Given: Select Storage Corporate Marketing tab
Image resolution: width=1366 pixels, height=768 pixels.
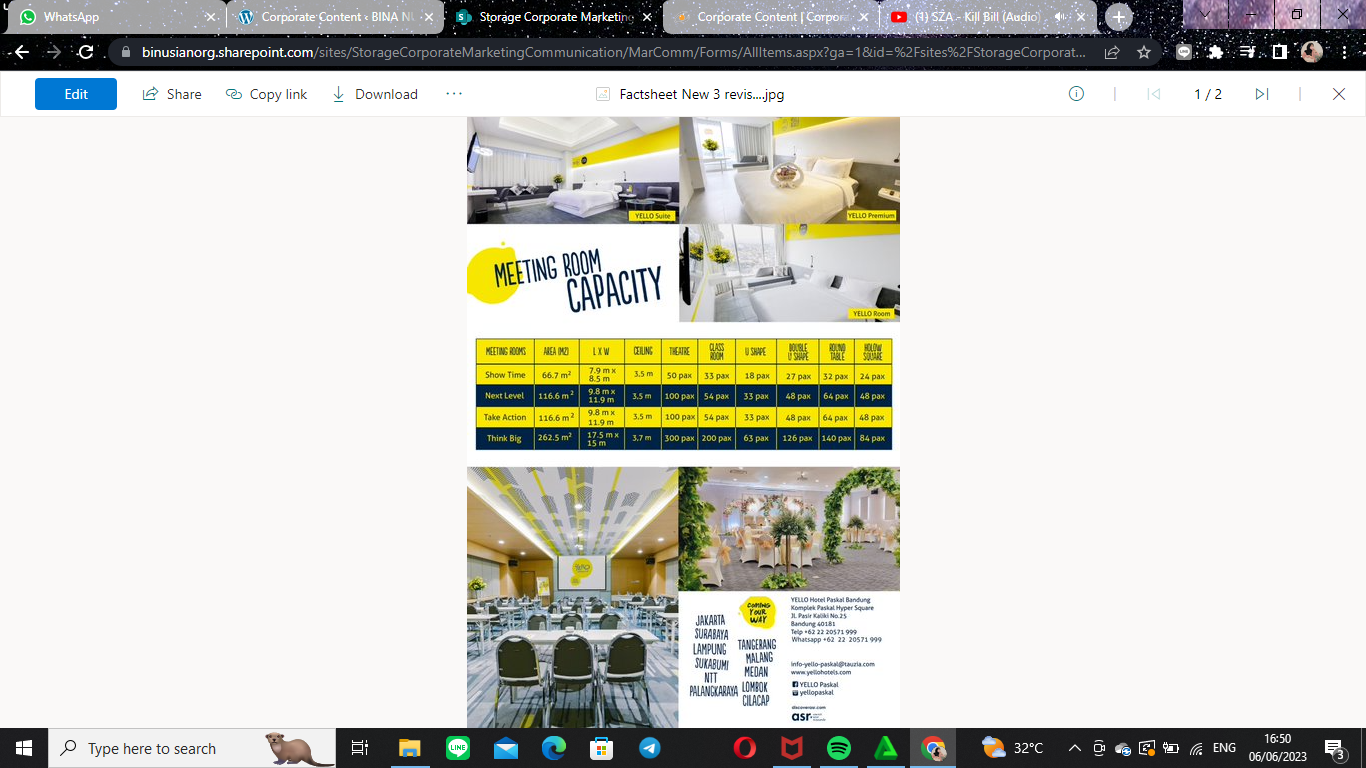Looking at the screenshot, I should 553,17.
